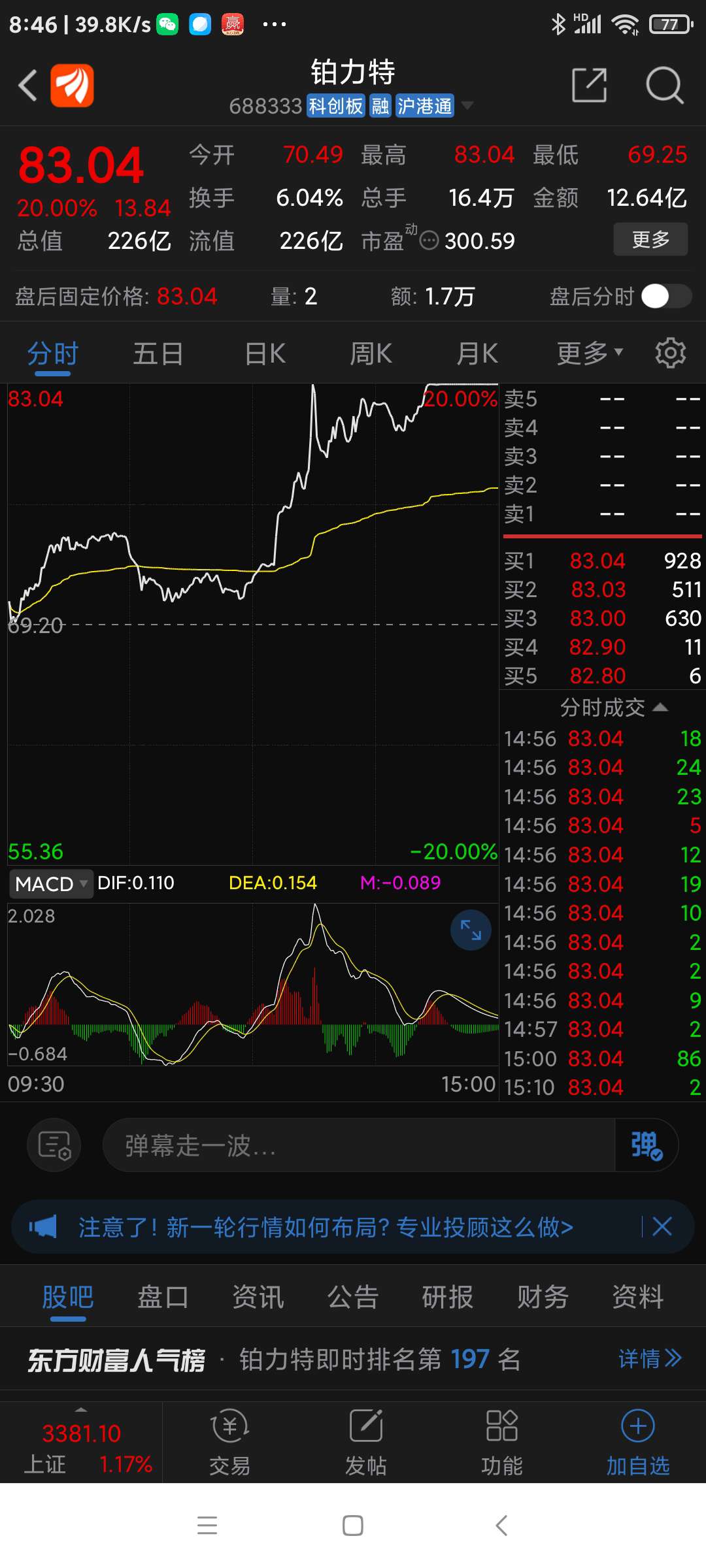Switch to the 资讯 tab
Screen dimensions: 706x1568
(x=258, y=1297)
